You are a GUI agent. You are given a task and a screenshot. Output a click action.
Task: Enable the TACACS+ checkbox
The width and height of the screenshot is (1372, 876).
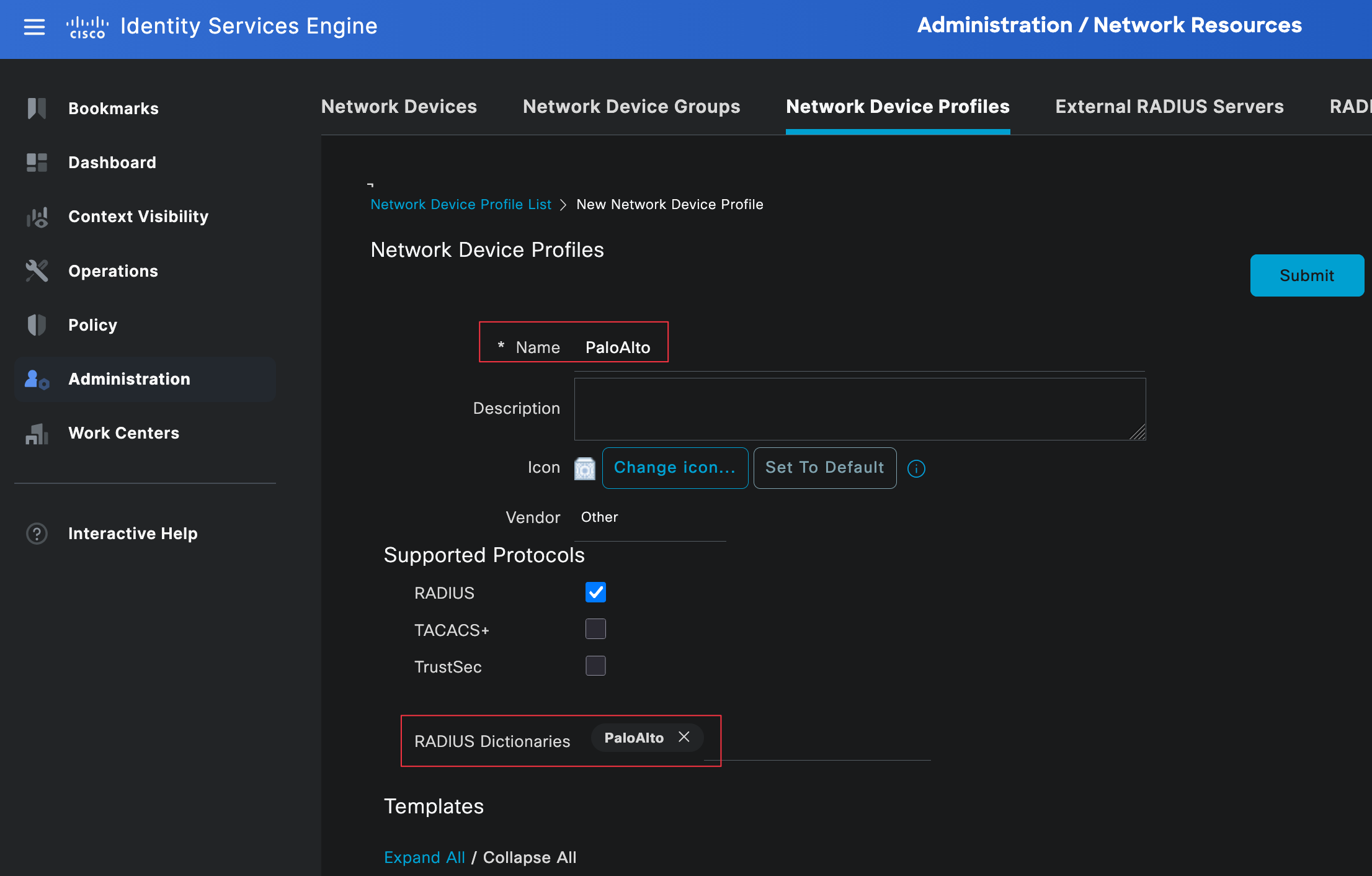pos(595,629)
